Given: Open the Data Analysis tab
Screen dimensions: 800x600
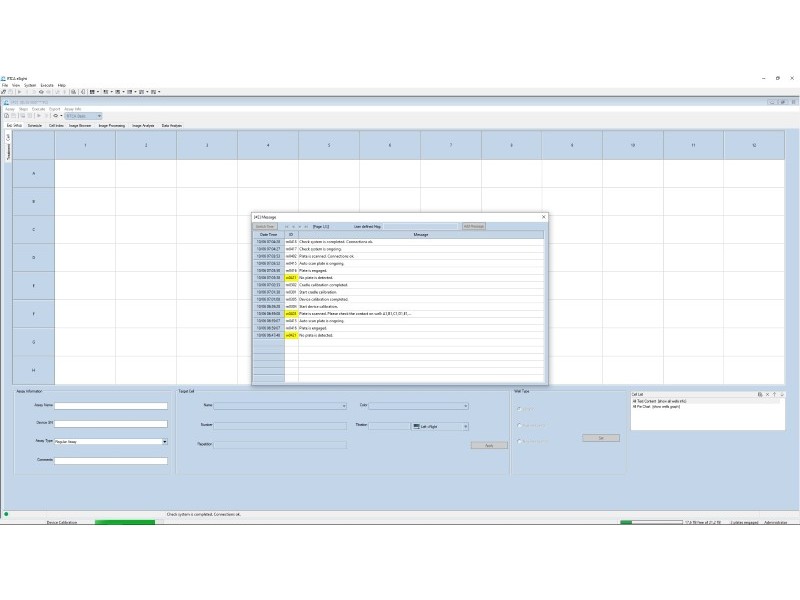Looking at the screenshot, I should pyautogui.click(x=171, y=126).
